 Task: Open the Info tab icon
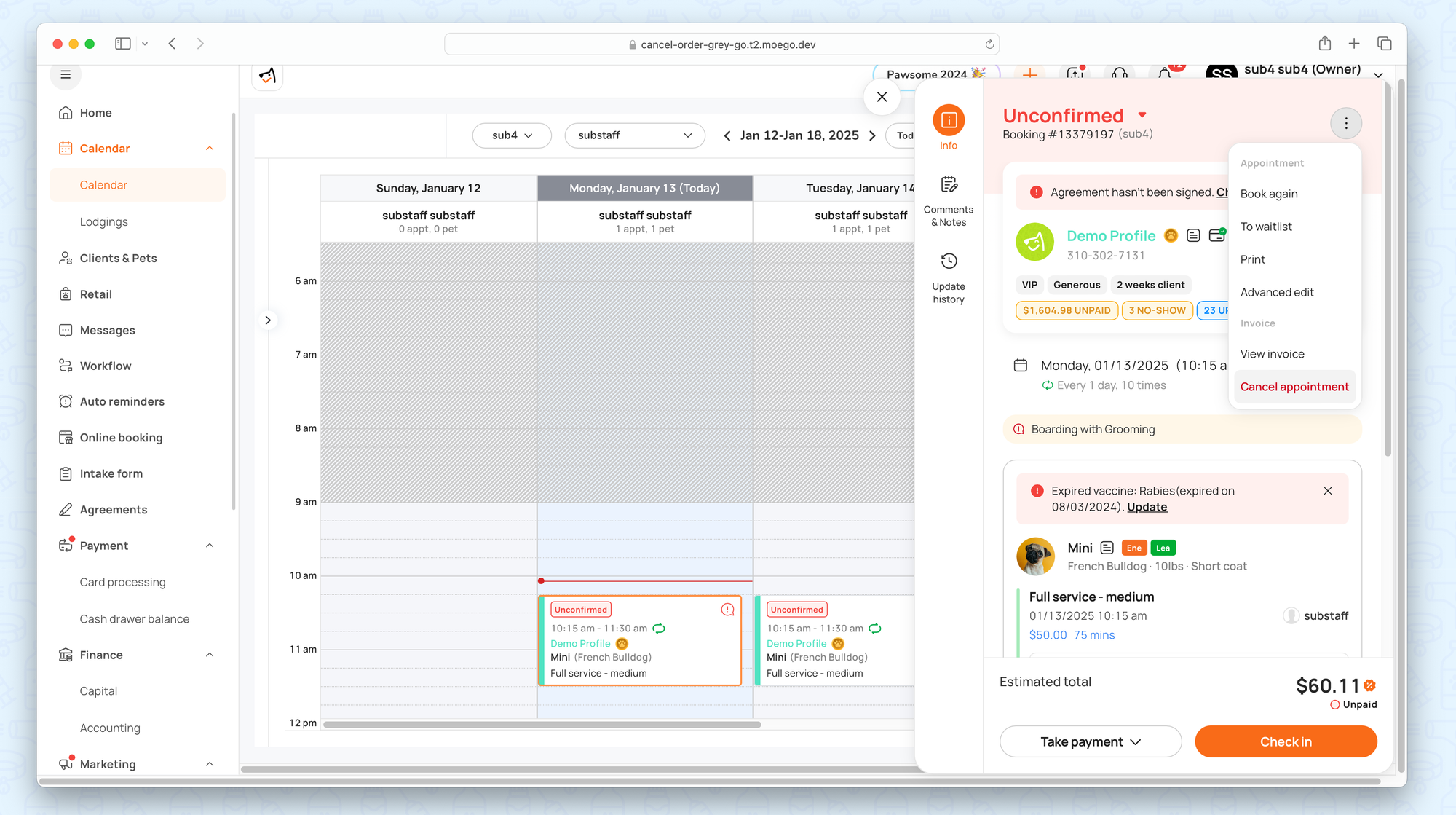tap(949, 121)
